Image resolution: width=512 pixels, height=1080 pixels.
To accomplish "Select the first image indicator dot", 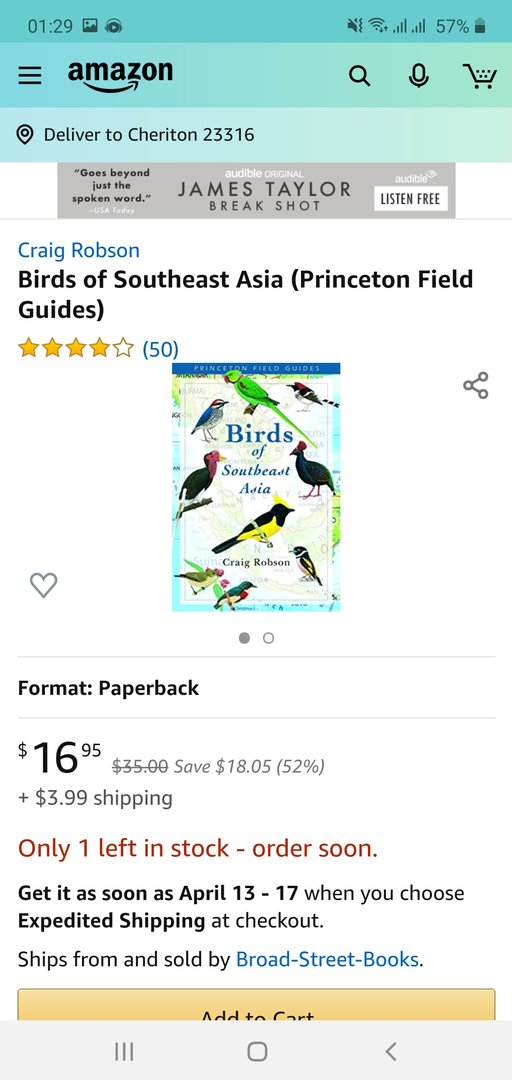I will tap(244, 638).
